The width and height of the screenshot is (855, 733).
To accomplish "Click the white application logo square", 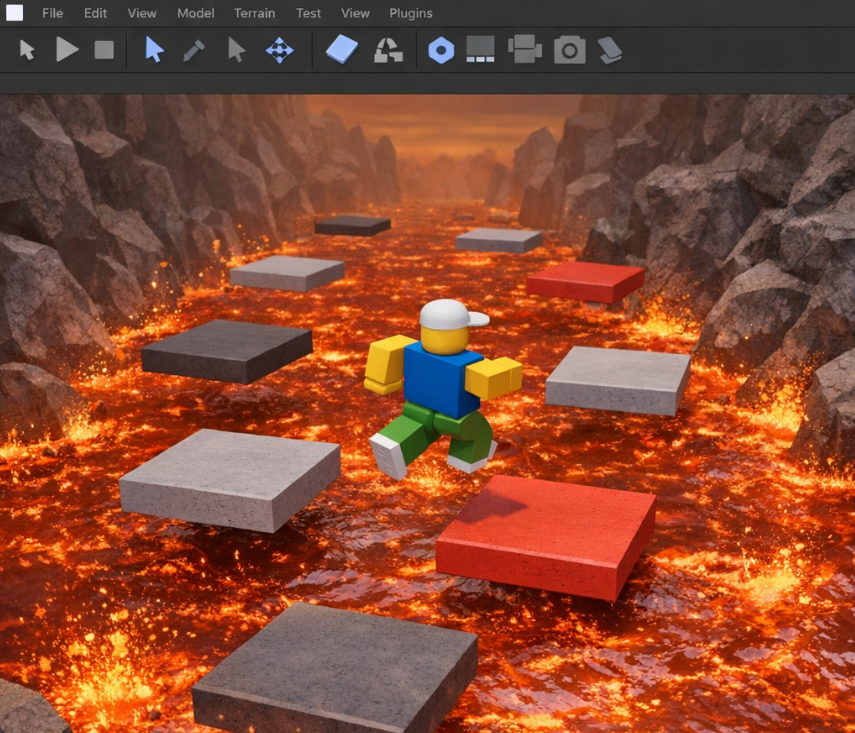I will coord(14,13).
